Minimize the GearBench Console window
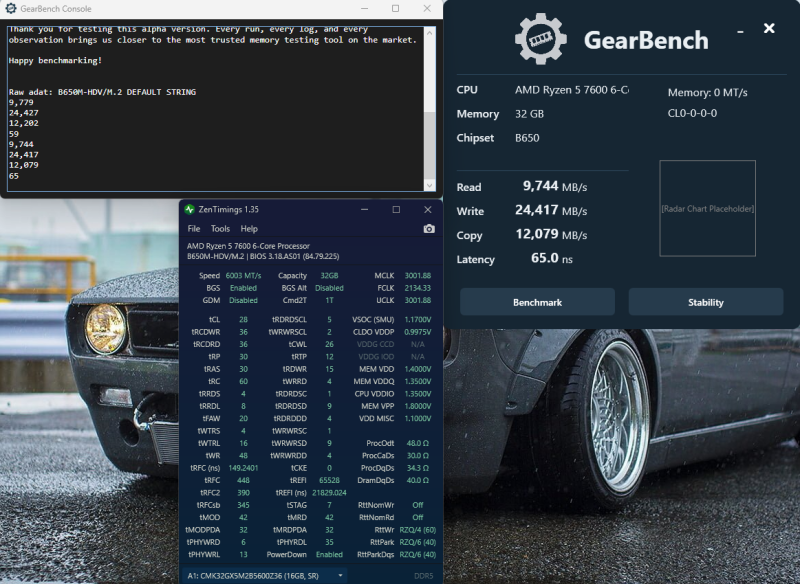The image size is (800, 584). (364, 9)
